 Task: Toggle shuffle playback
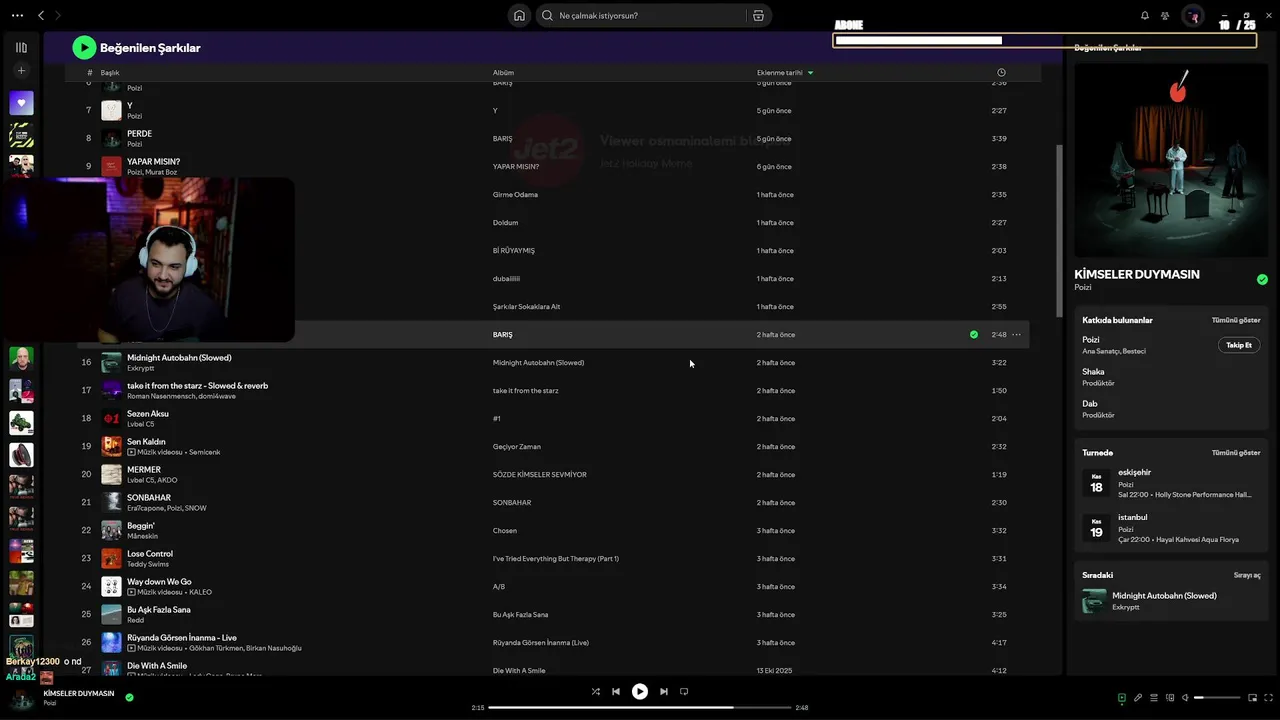pyautogui.click(x=595, y=691)
